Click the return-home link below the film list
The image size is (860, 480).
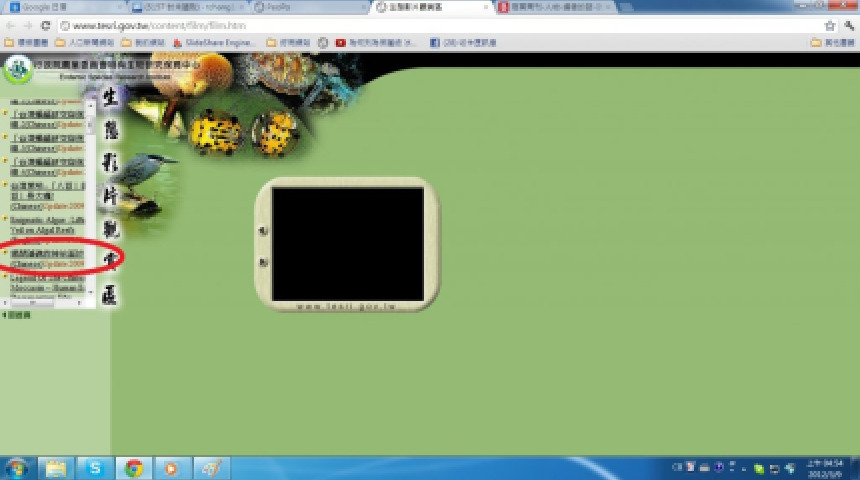17,315
